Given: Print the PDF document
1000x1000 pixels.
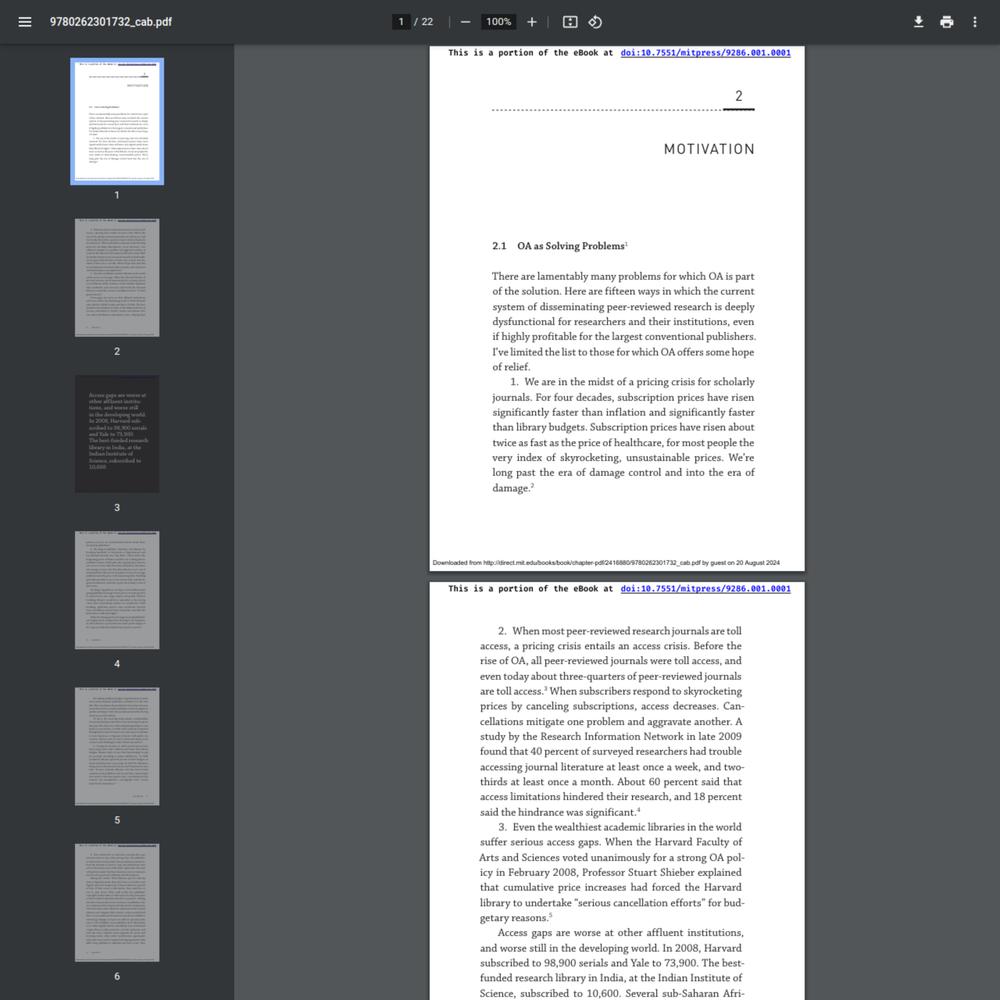Looking at the screenshot, I should 946,22.
